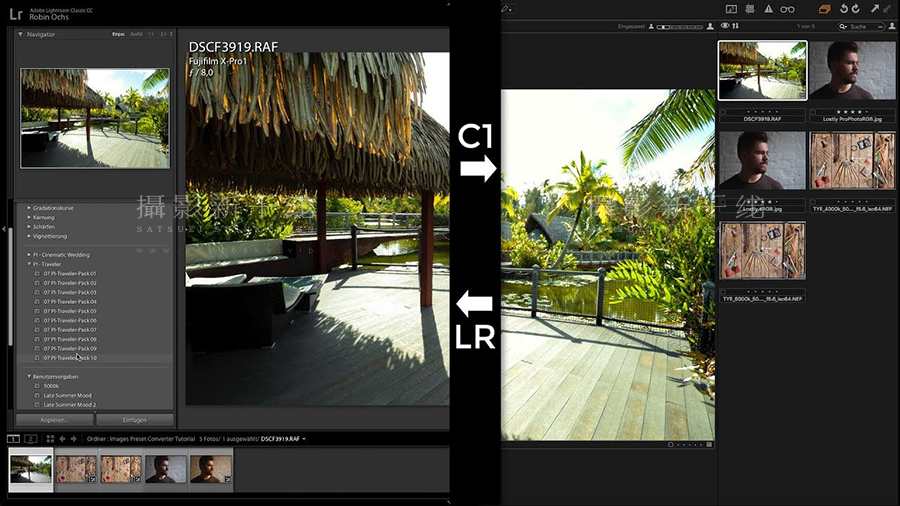Screen dimensions: 900x506
Task: Expand the PI - Cinematic Wedding folder
Action: [29, 255]
